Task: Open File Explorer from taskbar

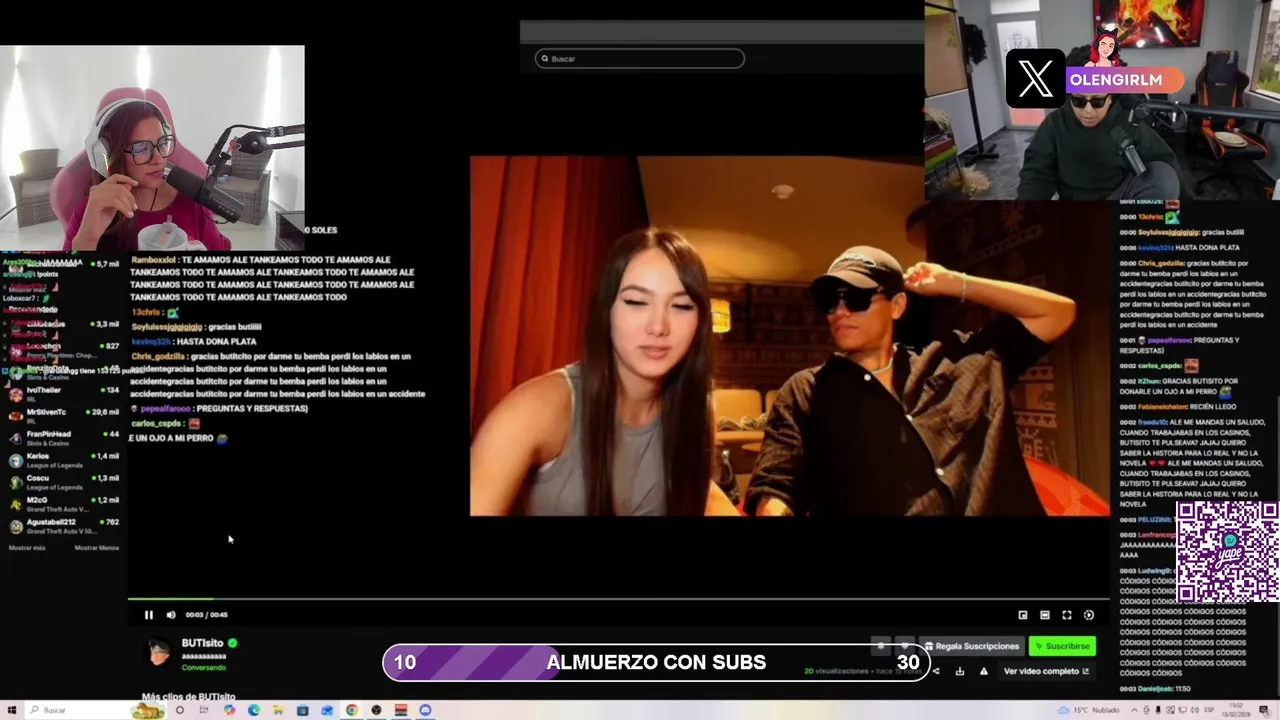Action: (278, 710)
